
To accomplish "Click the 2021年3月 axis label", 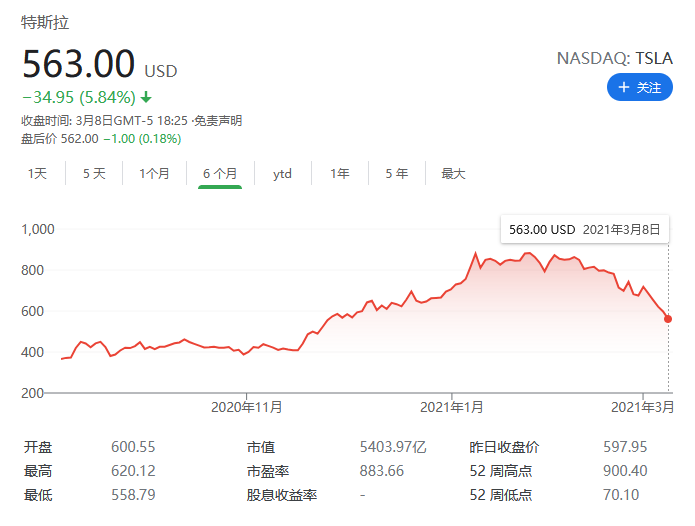I will tap(642, 407).
